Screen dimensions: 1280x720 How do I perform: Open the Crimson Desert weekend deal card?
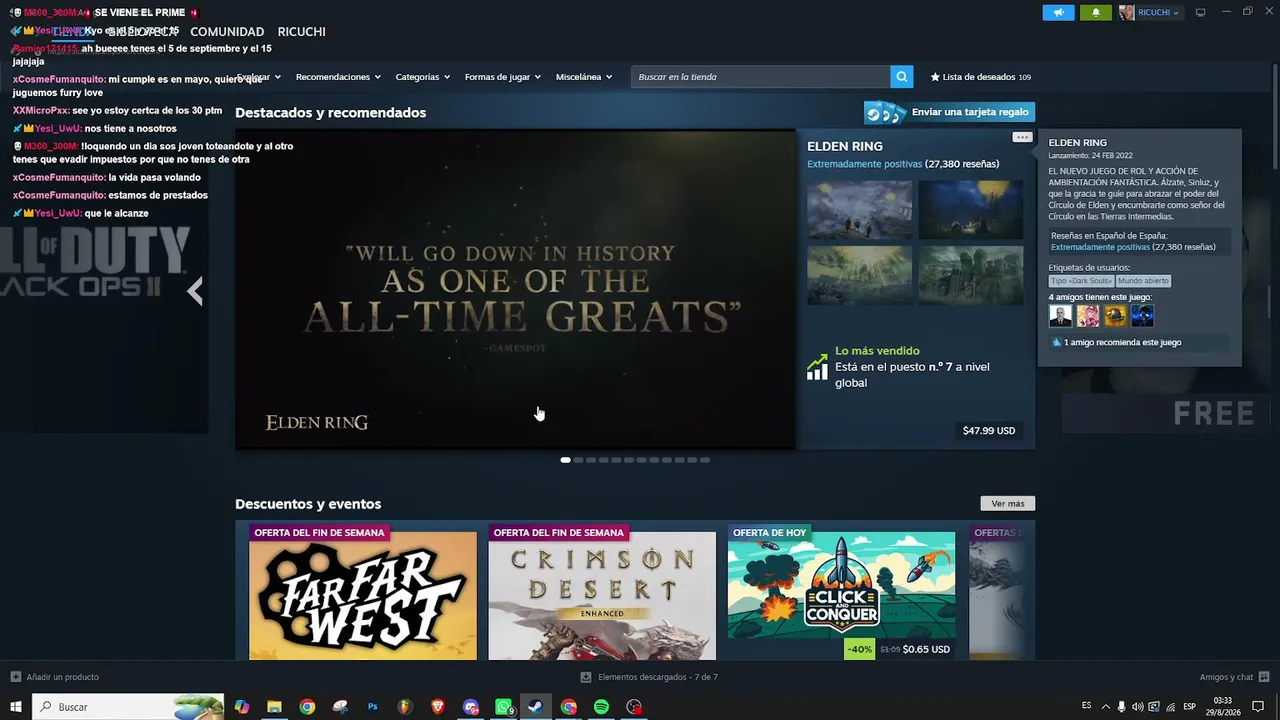click(602, 591)
